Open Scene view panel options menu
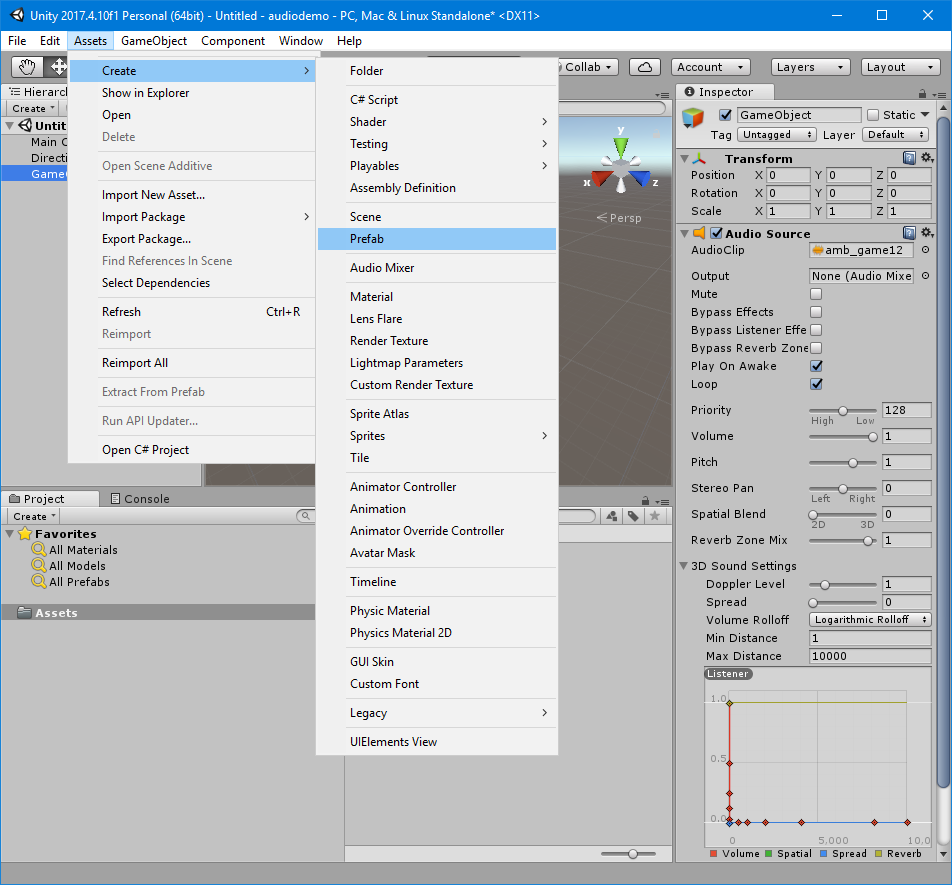 point(662,95)
